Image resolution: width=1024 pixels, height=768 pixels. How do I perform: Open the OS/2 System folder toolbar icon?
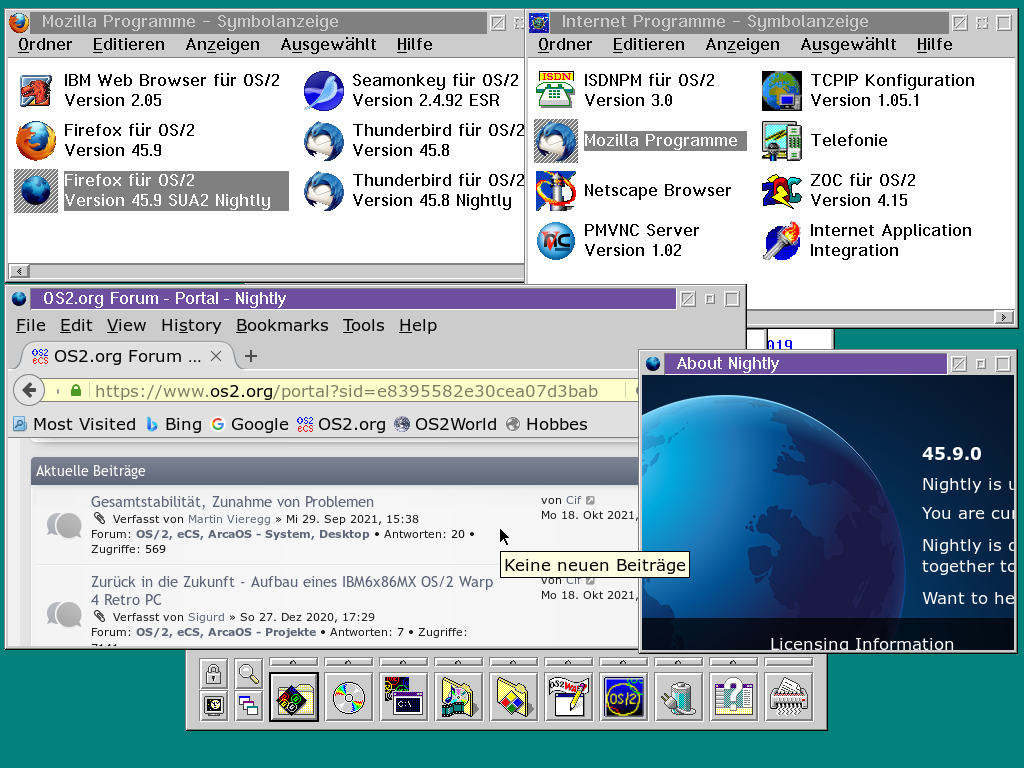tap(294, 697)
